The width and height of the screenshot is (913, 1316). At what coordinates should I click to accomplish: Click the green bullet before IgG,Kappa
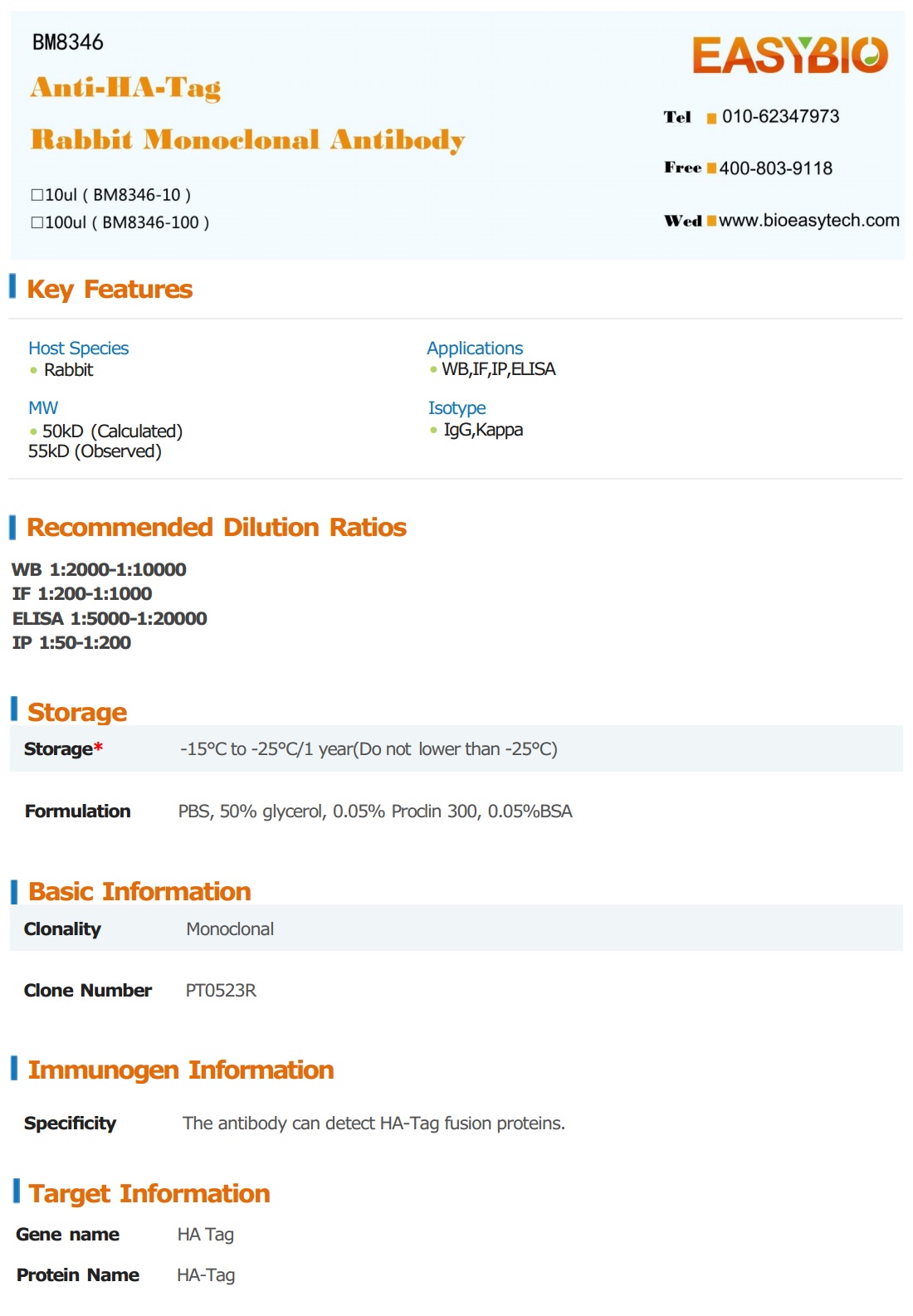point(433,430)
